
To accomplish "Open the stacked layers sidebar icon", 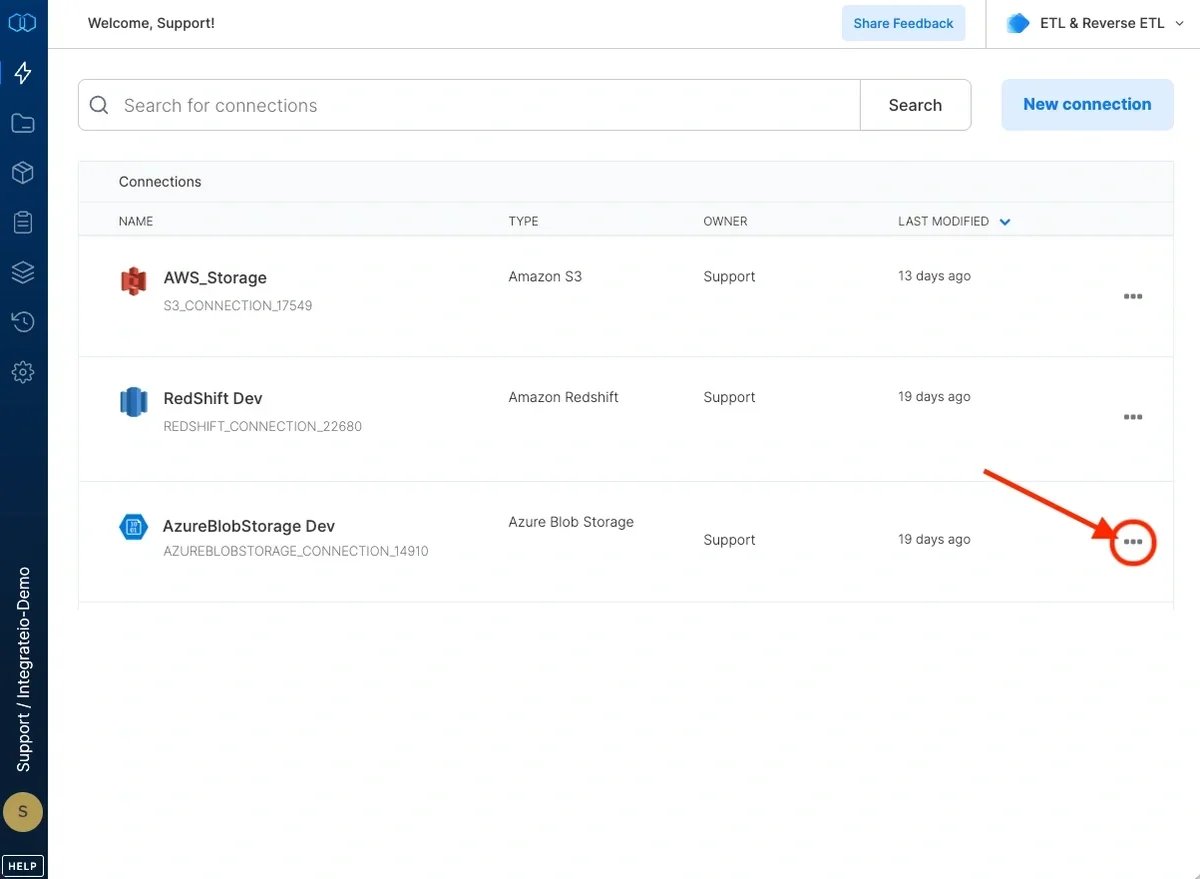I will pos(23,271).
